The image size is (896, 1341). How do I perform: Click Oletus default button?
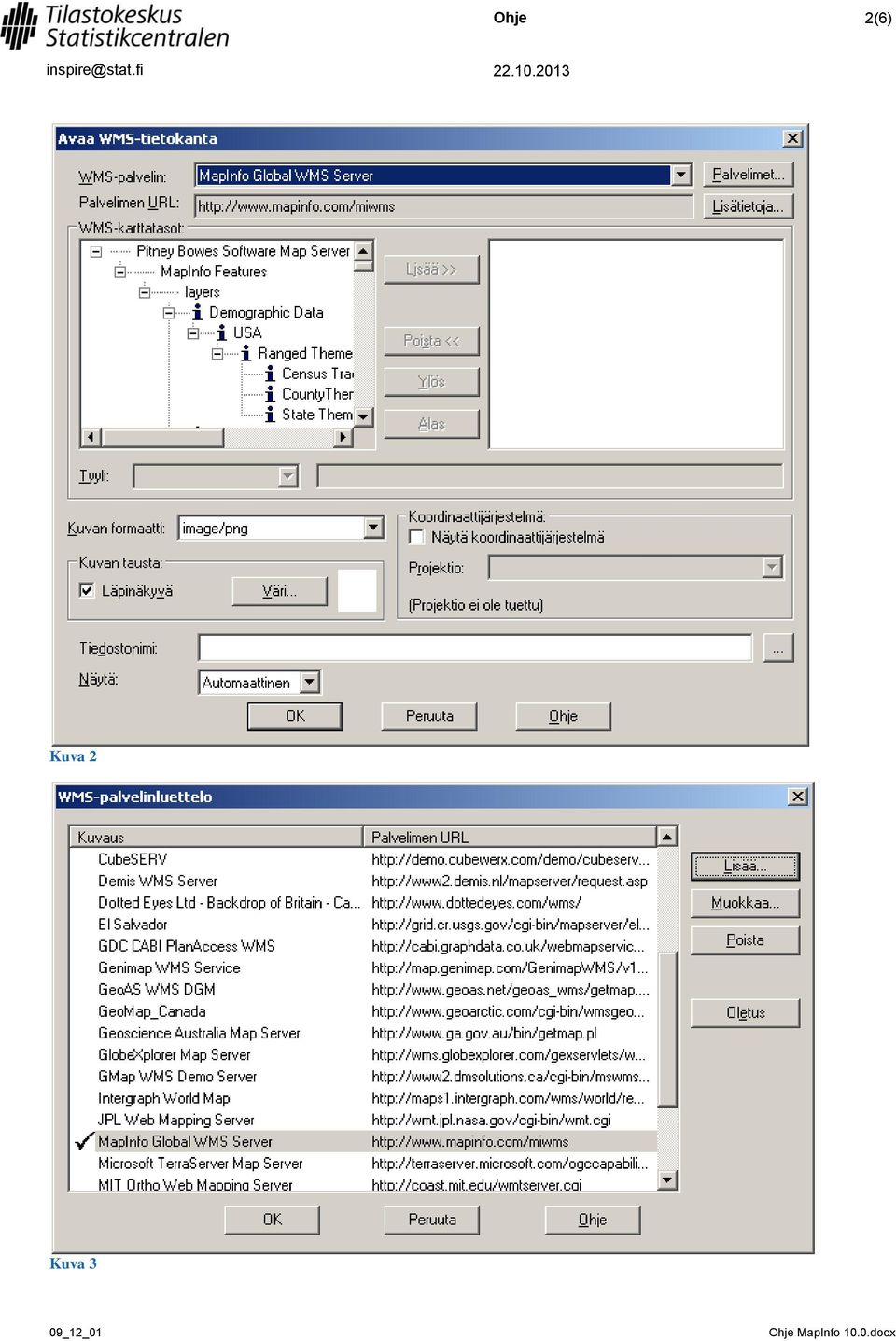(x=745, y=1012)
